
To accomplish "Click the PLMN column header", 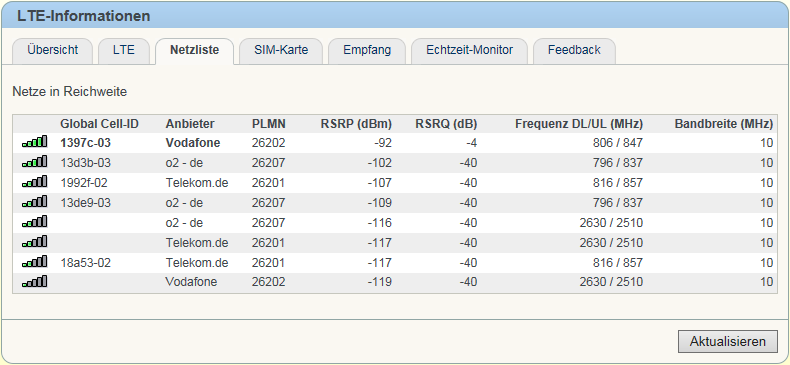I will (x=269, y=124).
